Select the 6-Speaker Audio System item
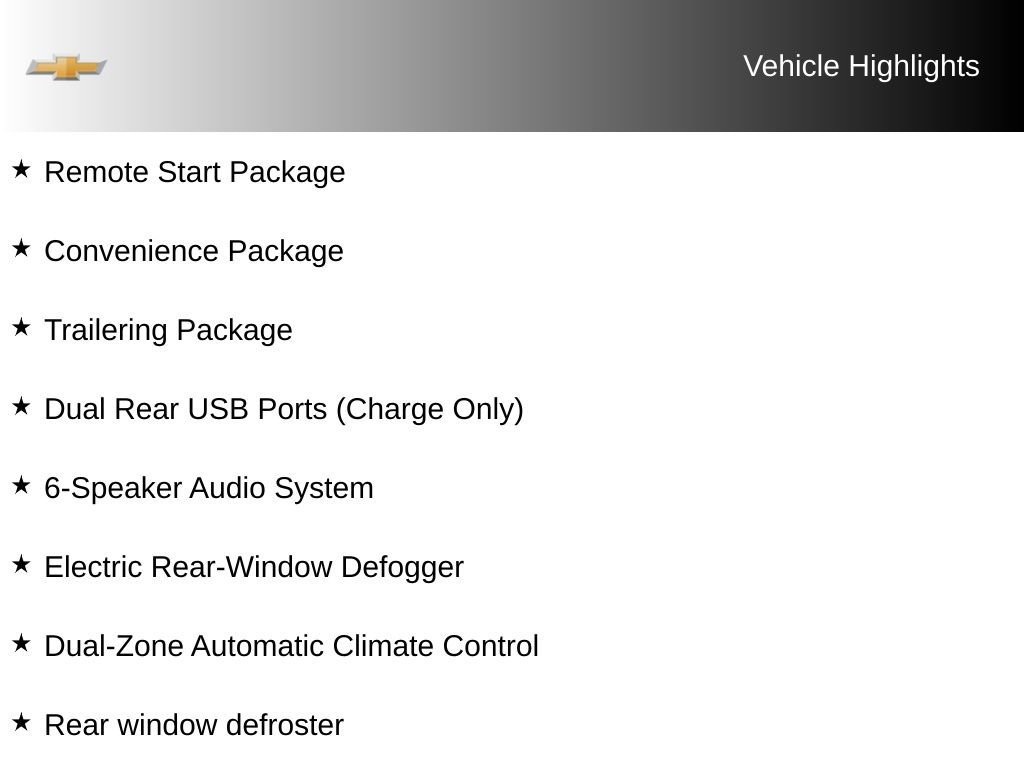The height and width of the screenshot is (768, 1024). pos(209,489)
